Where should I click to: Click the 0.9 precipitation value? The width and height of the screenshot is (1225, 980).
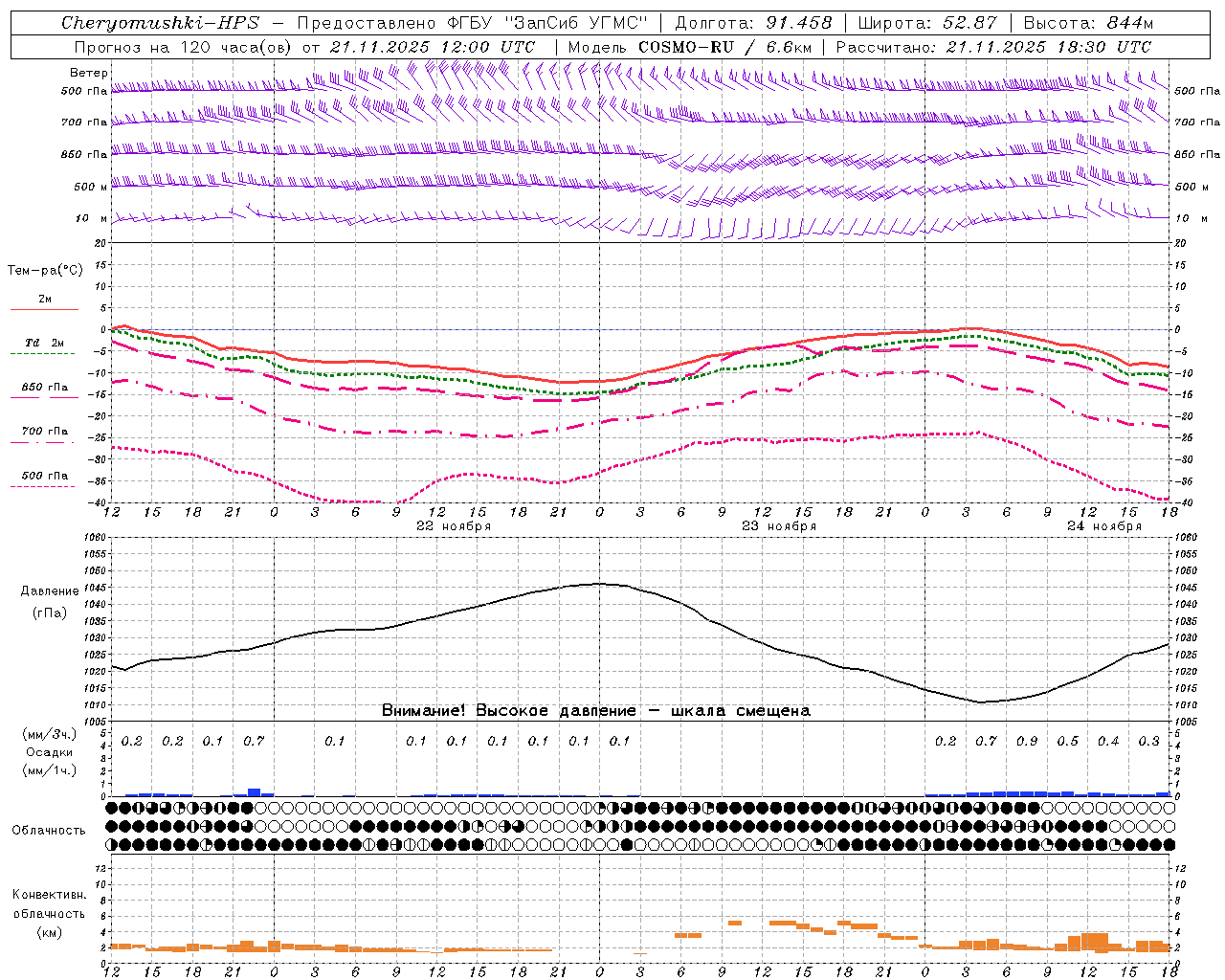(x=1027, y=742)
